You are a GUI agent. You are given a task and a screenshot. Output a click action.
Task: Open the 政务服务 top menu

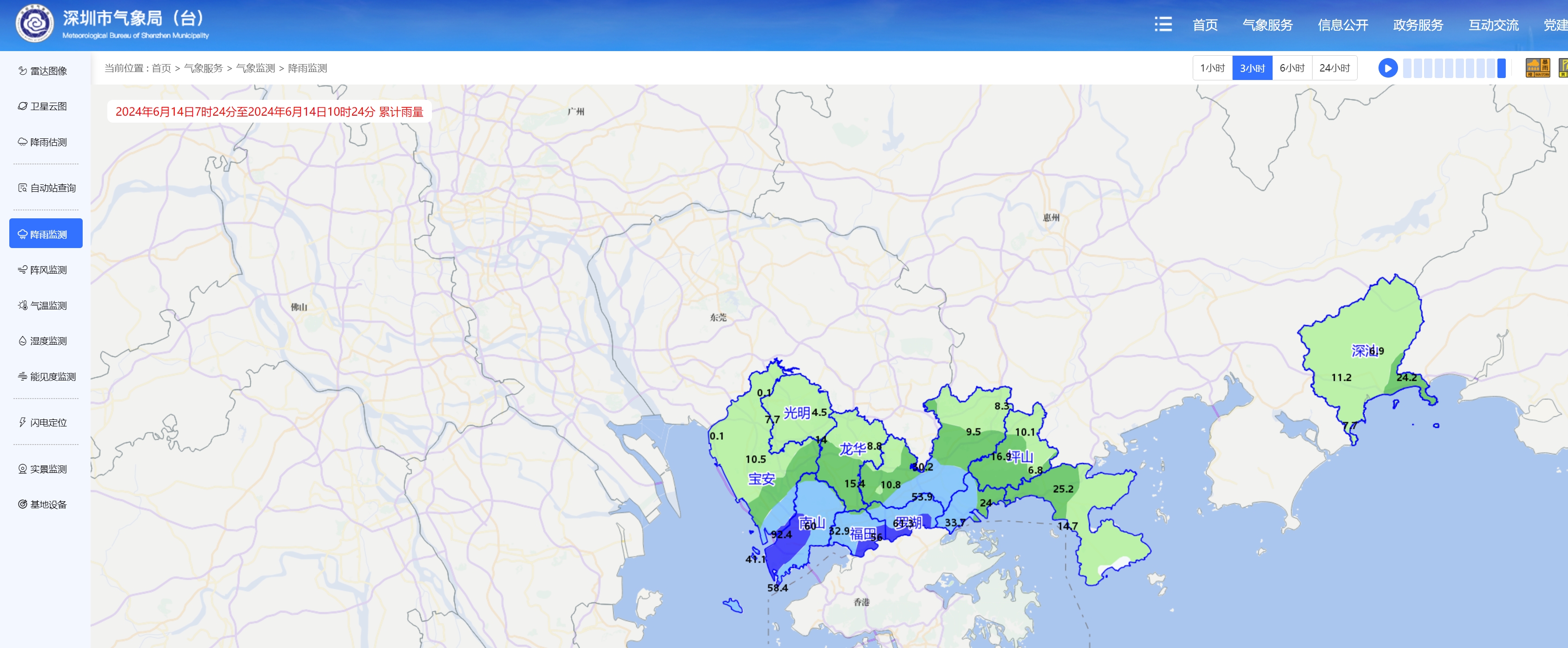click(1418, 25)
